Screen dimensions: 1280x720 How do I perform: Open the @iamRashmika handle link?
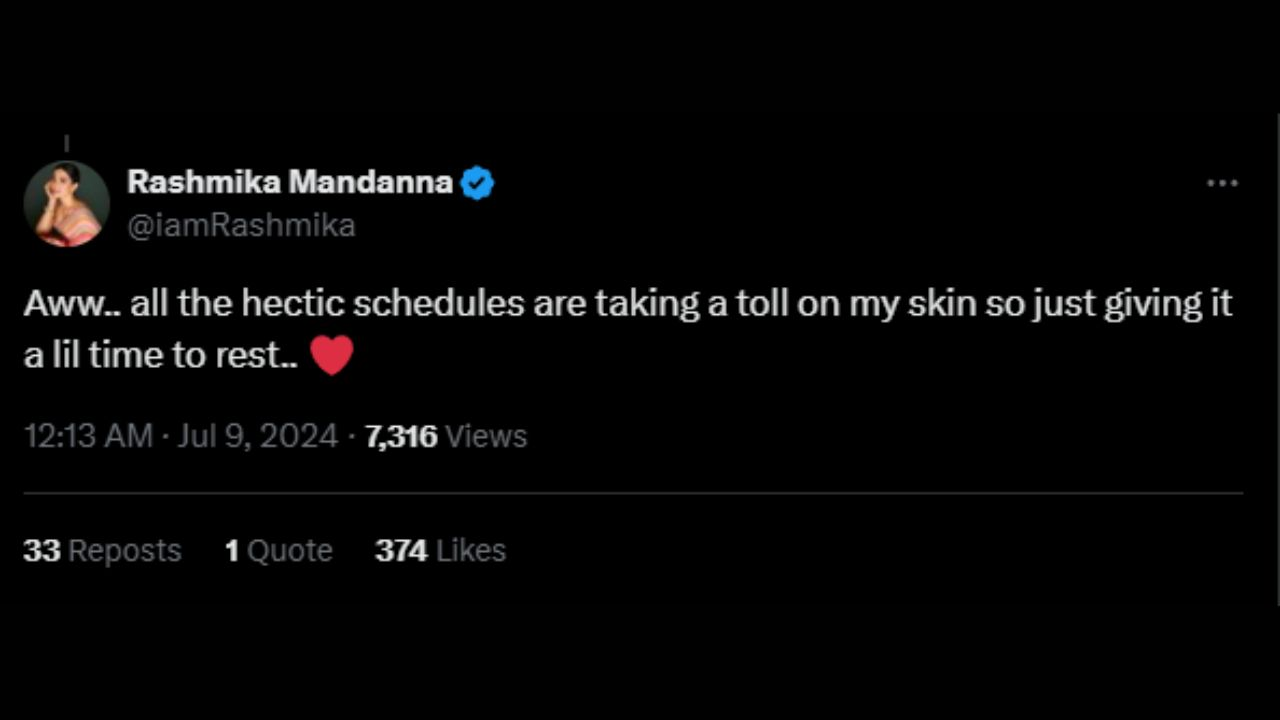(242, 225)
